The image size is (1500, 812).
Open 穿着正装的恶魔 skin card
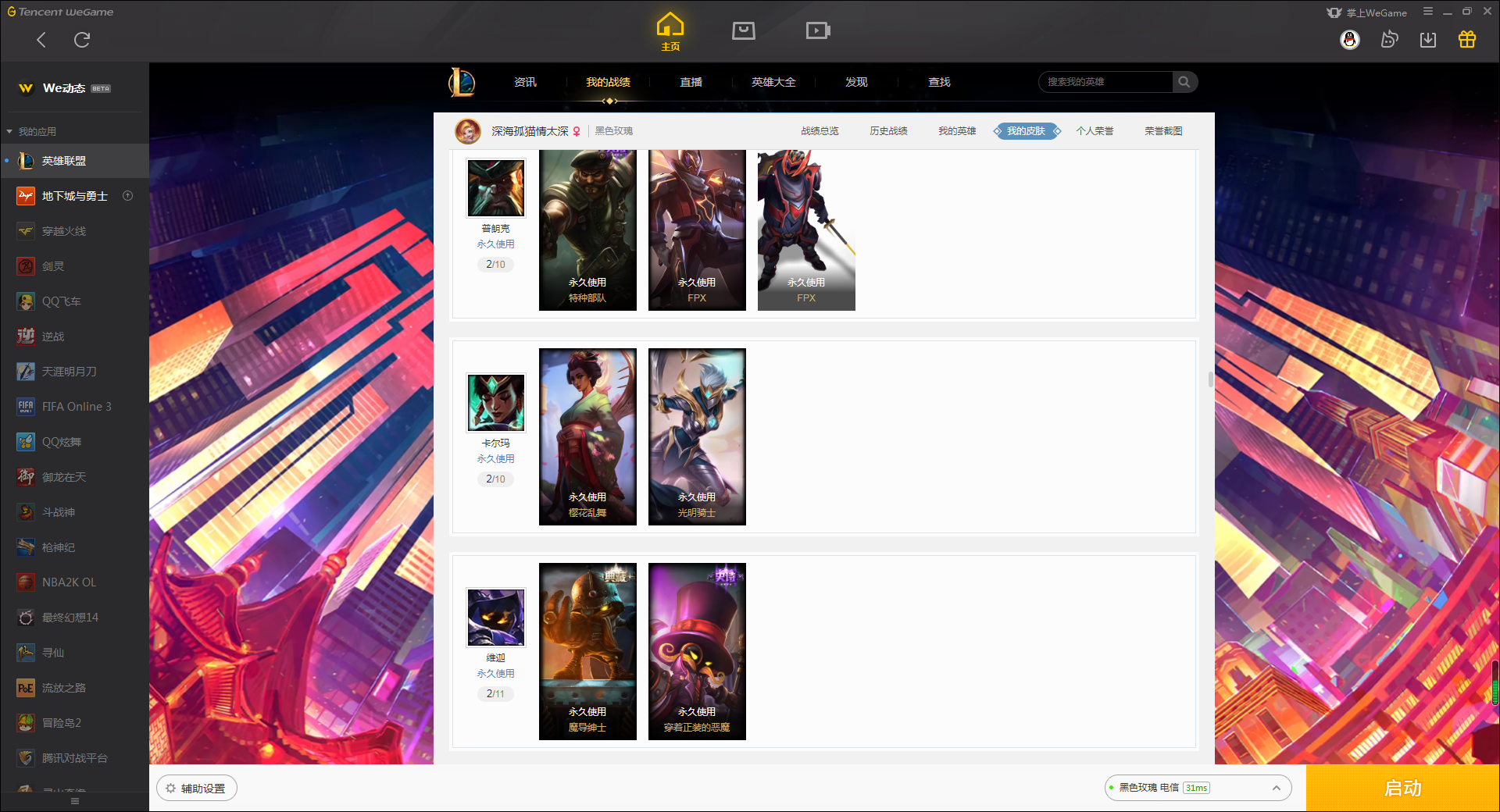point(697,652)
